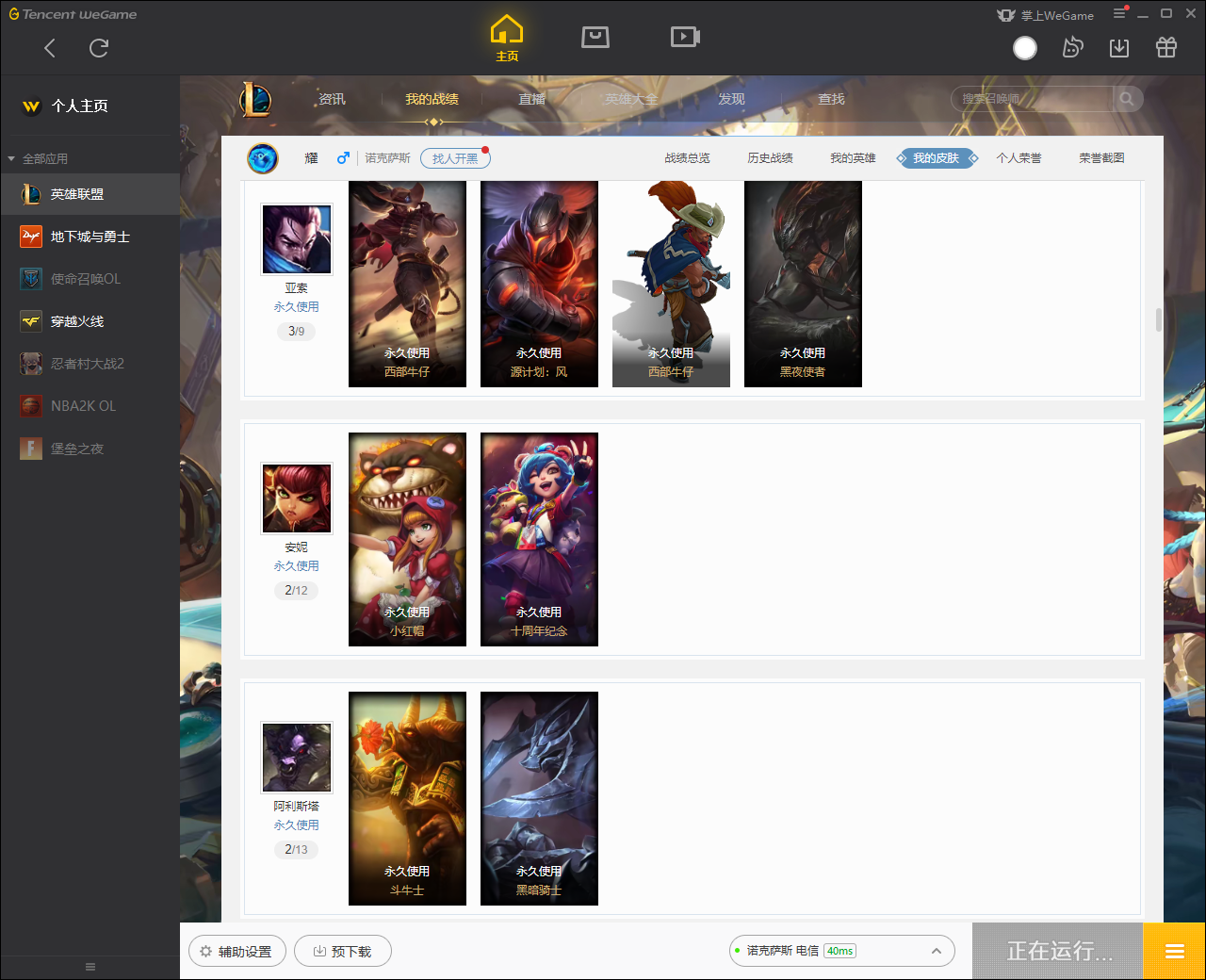
Task: Click the 2/12 skin count badge
Action: click(297, 590)
